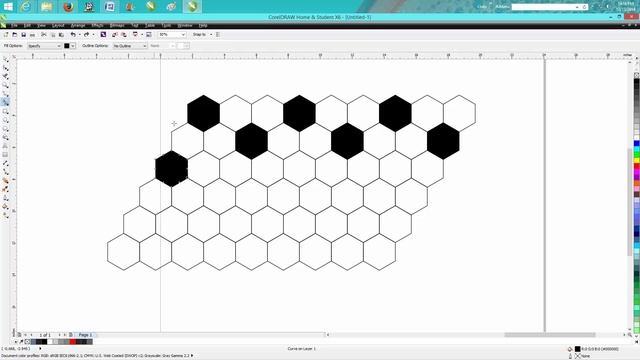Click the black hexagon in the third row

point(171,169)
